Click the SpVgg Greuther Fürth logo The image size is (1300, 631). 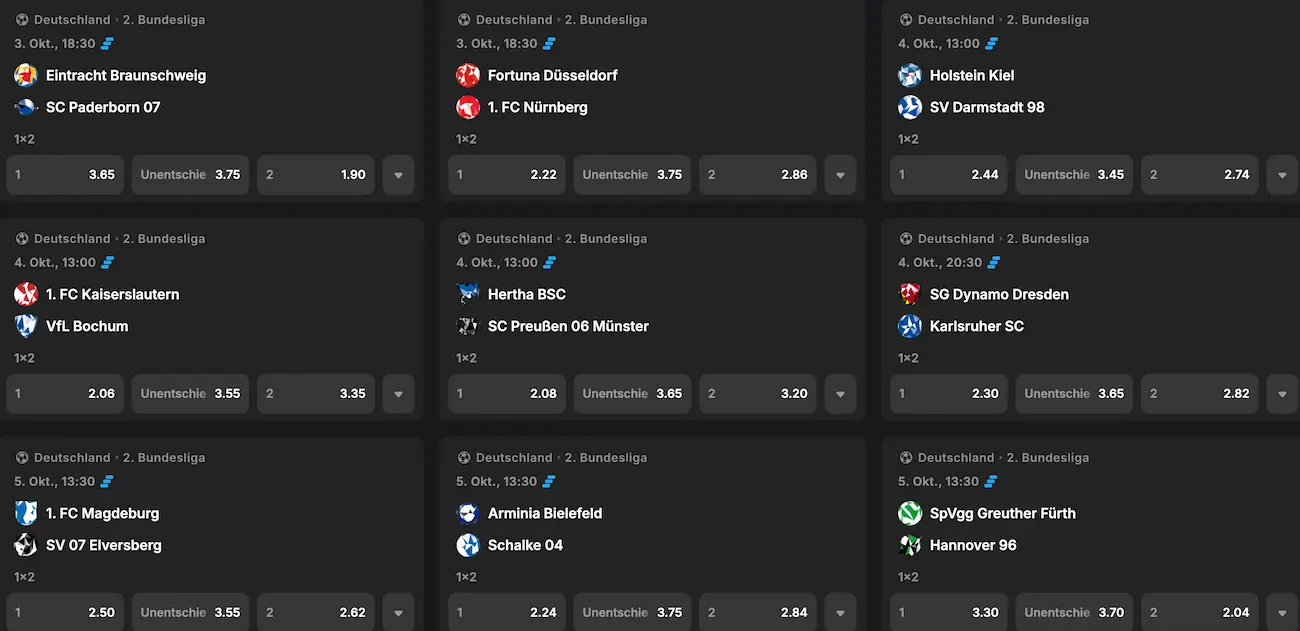pos(910,513)
